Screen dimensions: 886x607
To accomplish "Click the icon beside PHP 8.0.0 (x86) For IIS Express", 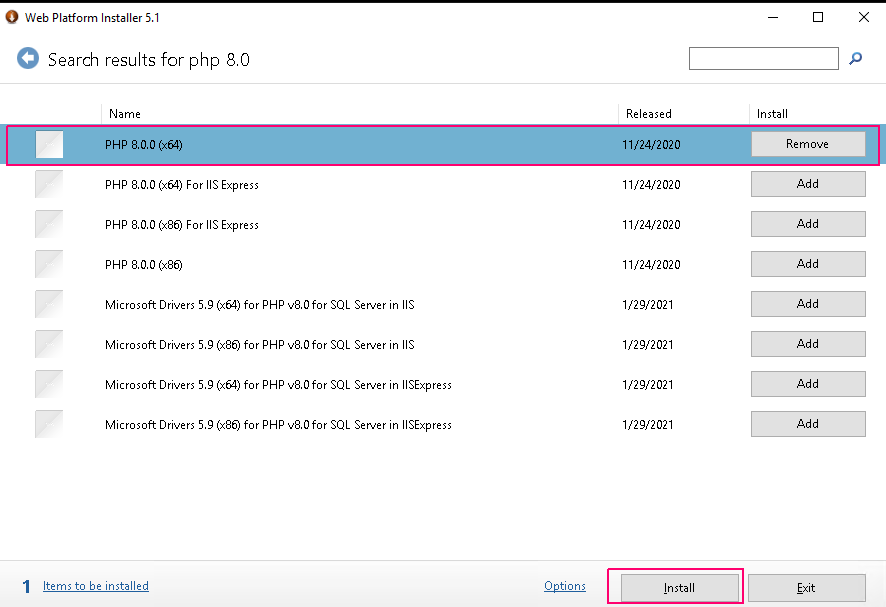I will coord(49,224).
